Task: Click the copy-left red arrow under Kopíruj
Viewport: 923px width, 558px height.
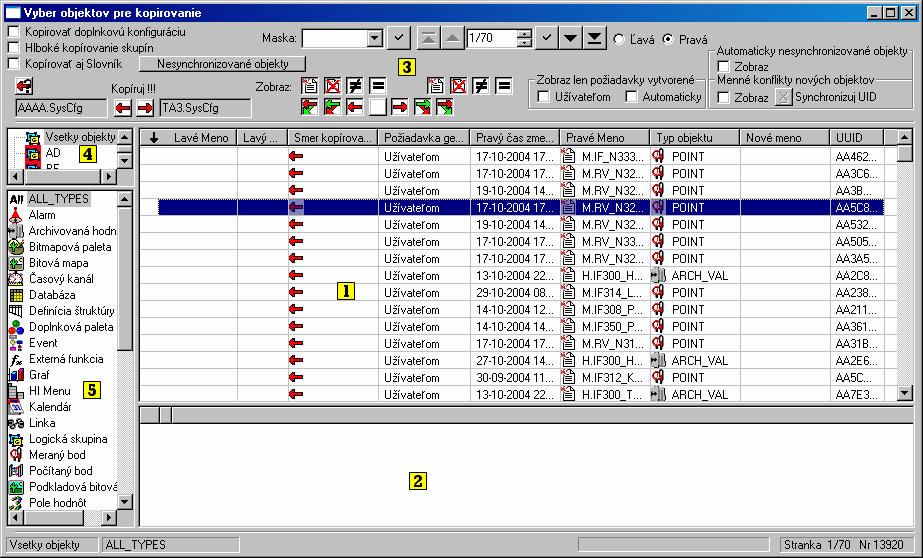Action: (121, 108)
